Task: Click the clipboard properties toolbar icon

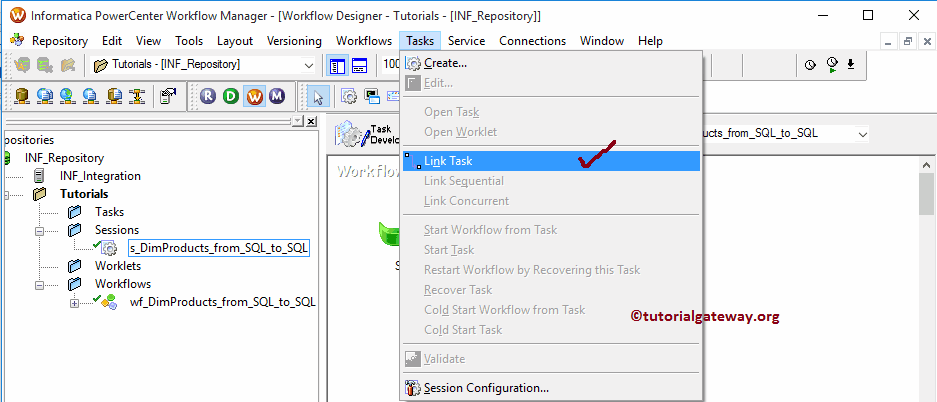Action: [x=168, y=96]
